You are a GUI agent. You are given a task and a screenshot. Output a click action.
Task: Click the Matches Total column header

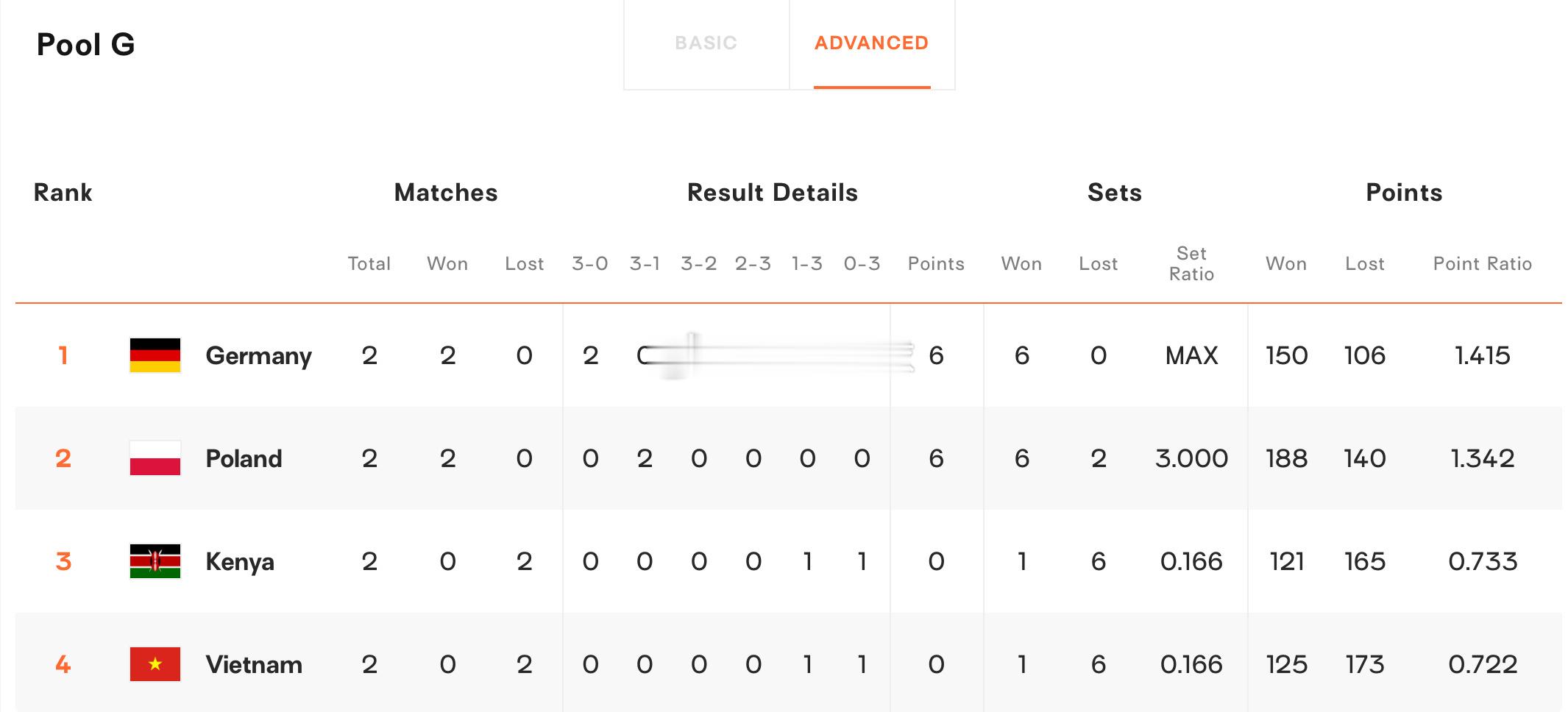click(369, 263)
